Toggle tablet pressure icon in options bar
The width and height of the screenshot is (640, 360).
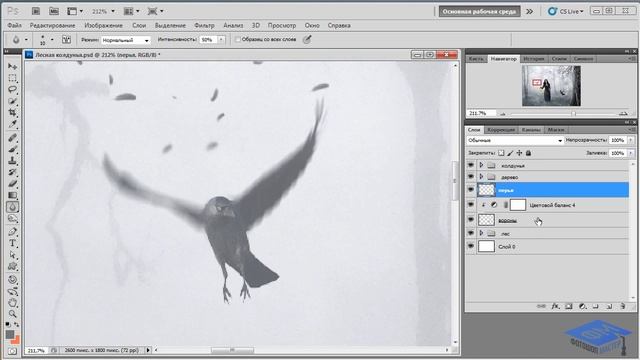click(x=307, y=40)
